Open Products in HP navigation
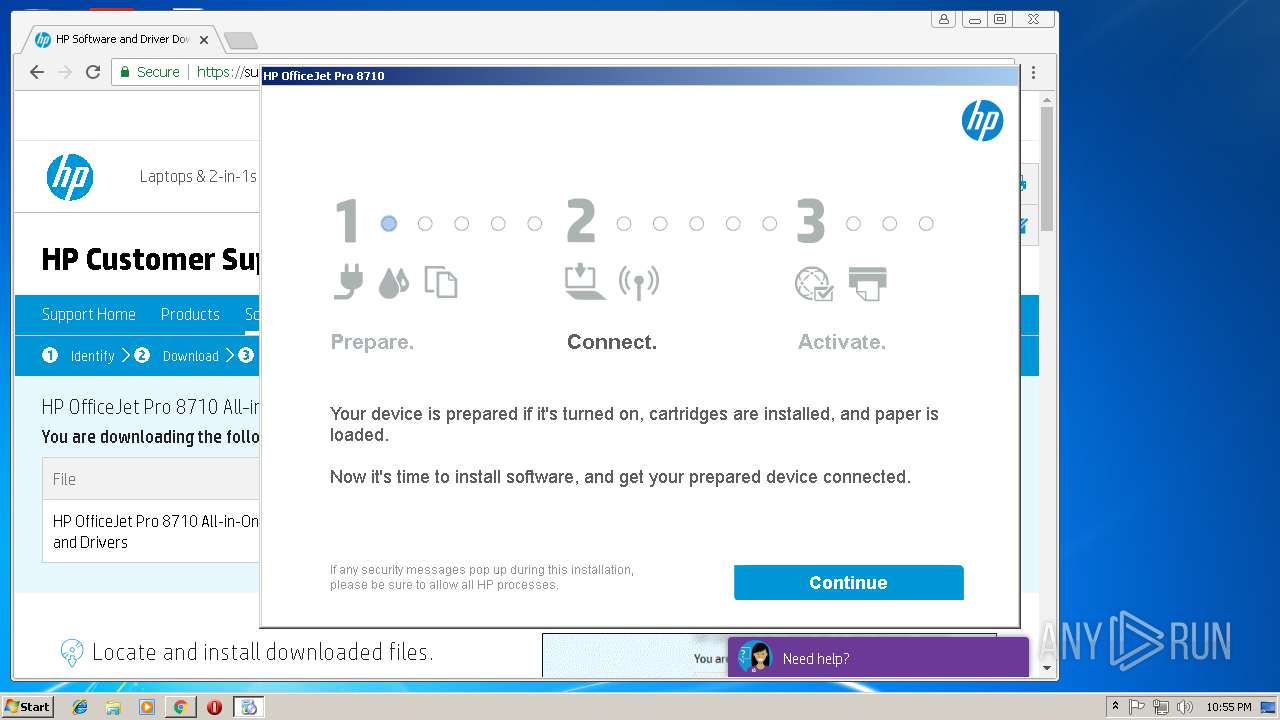 [190, 314]
